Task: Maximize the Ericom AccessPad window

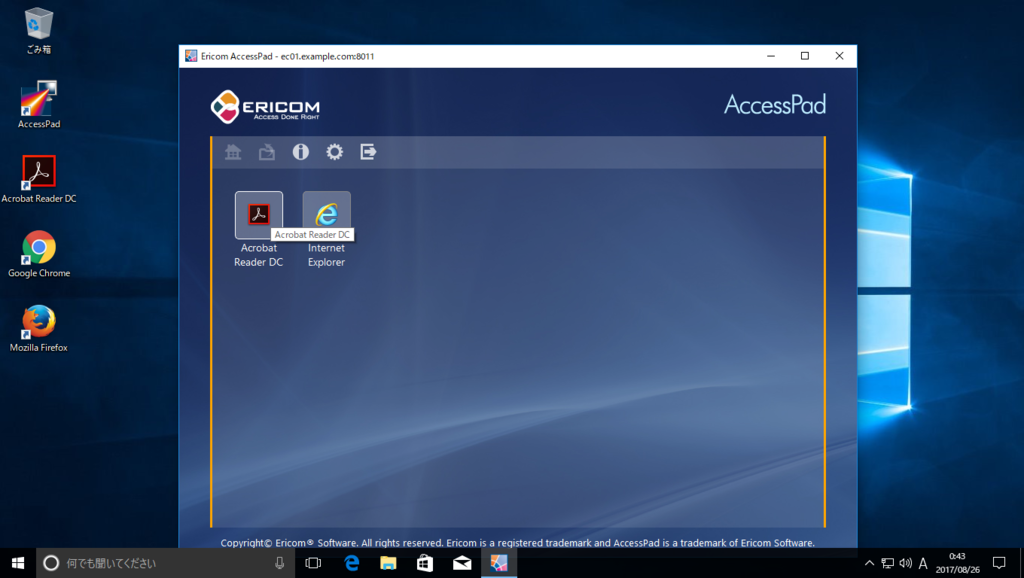Action: click(x=805, y=56)
